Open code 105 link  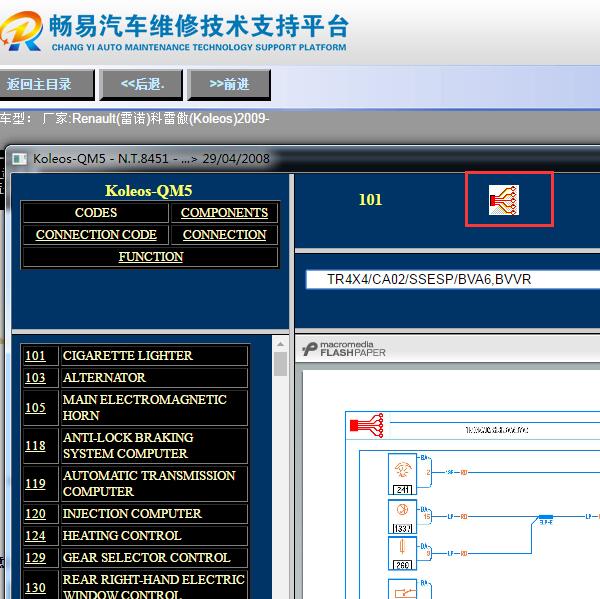pos(35,407)
